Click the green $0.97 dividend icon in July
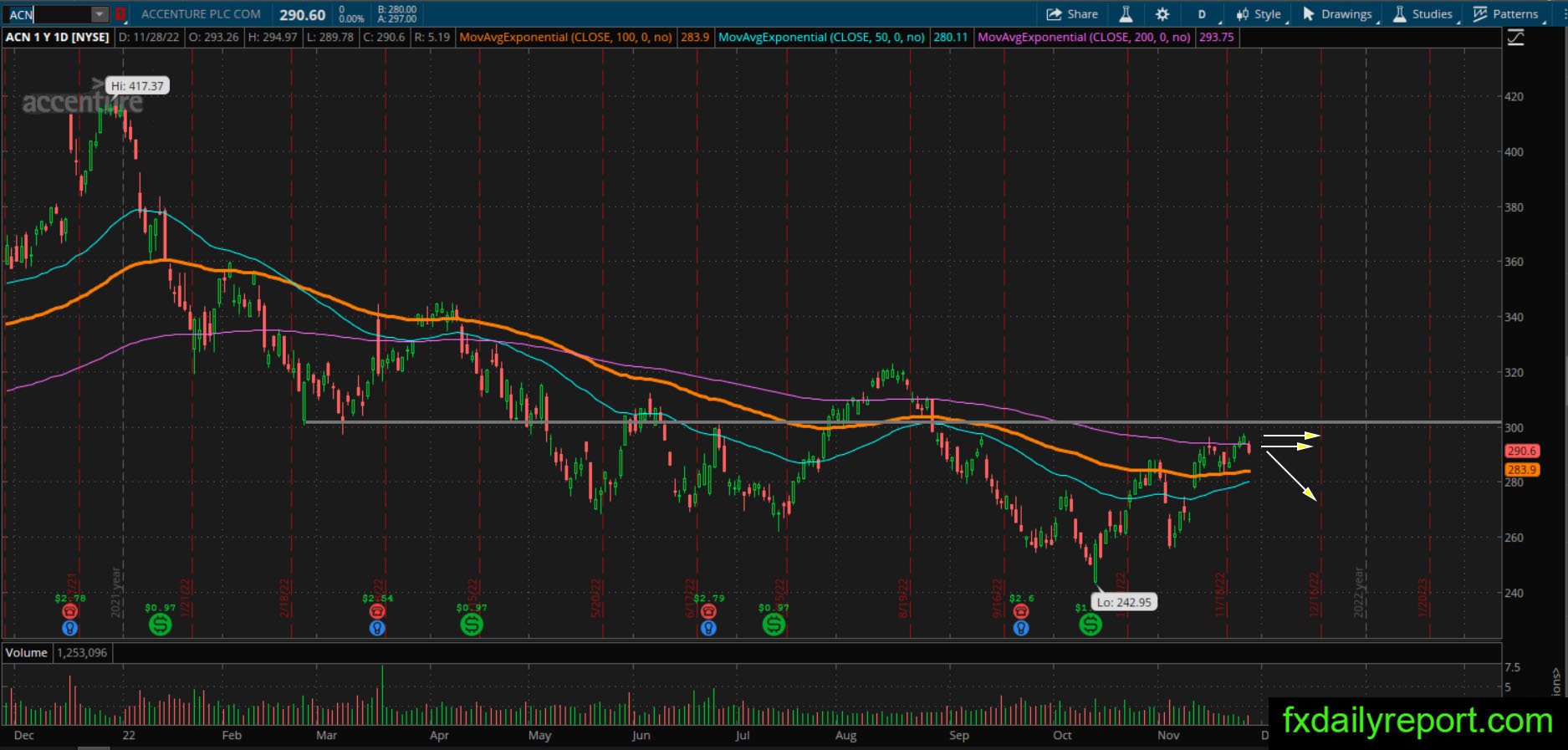 click(x=774, y=624)
